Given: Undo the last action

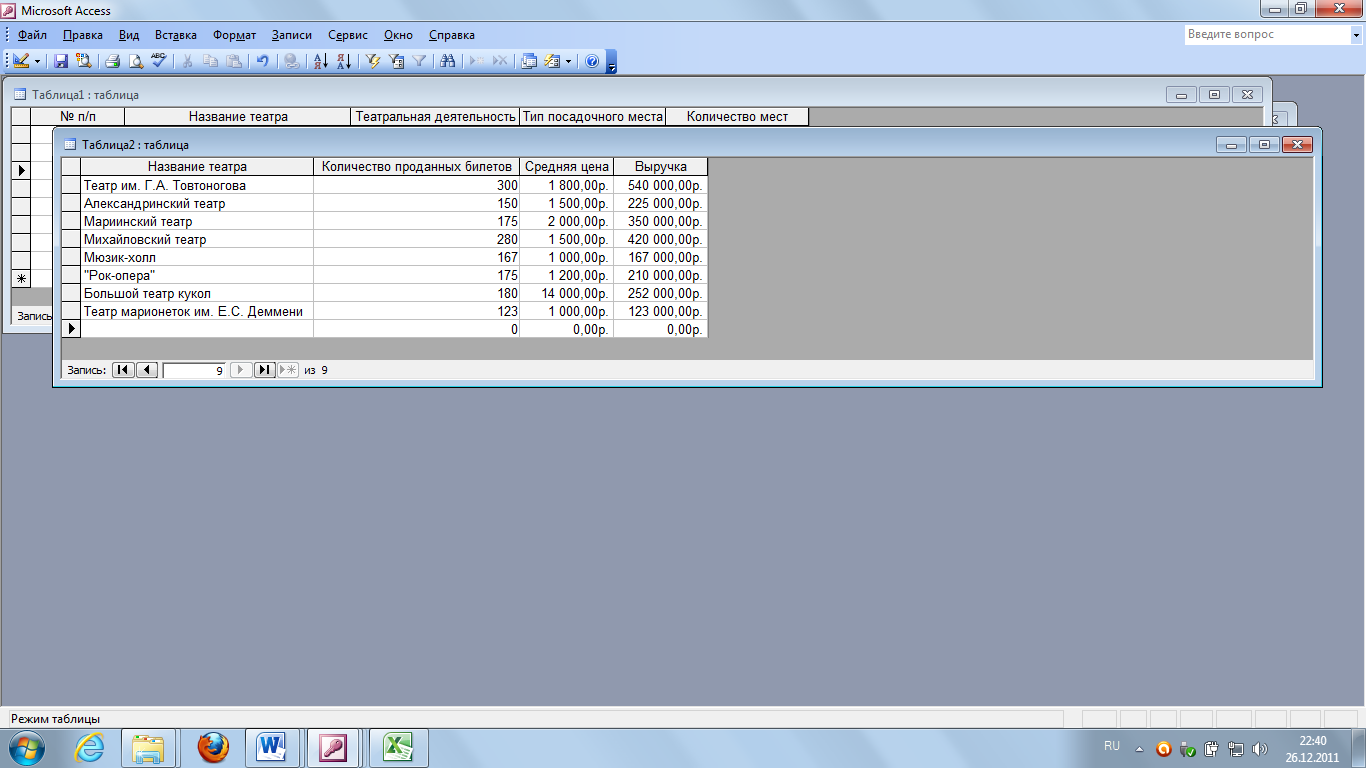Looking at the screenshot, I should [x=263, y=61].
